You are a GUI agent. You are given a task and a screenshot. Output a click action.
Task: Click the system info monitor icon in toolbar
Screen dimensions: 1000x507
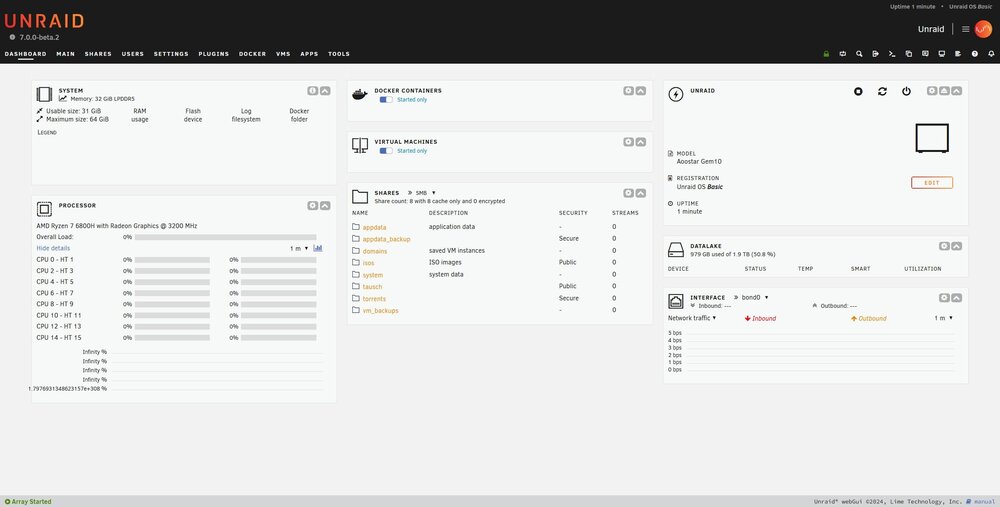941,54
